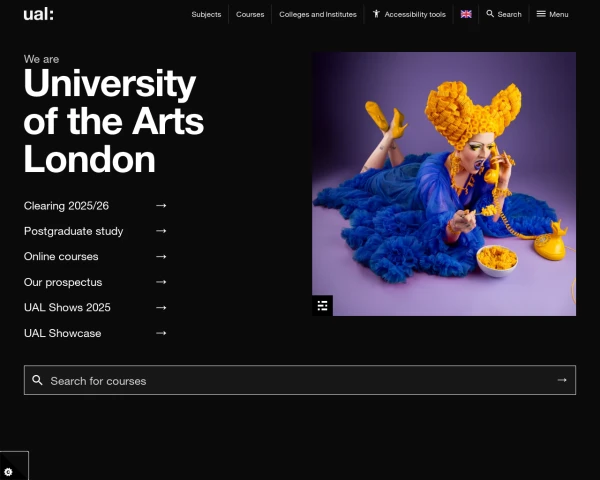Click the image caption icon on hero photo
Screen dimensions: 600x480
pyautogui.click(x=322, y=305)
